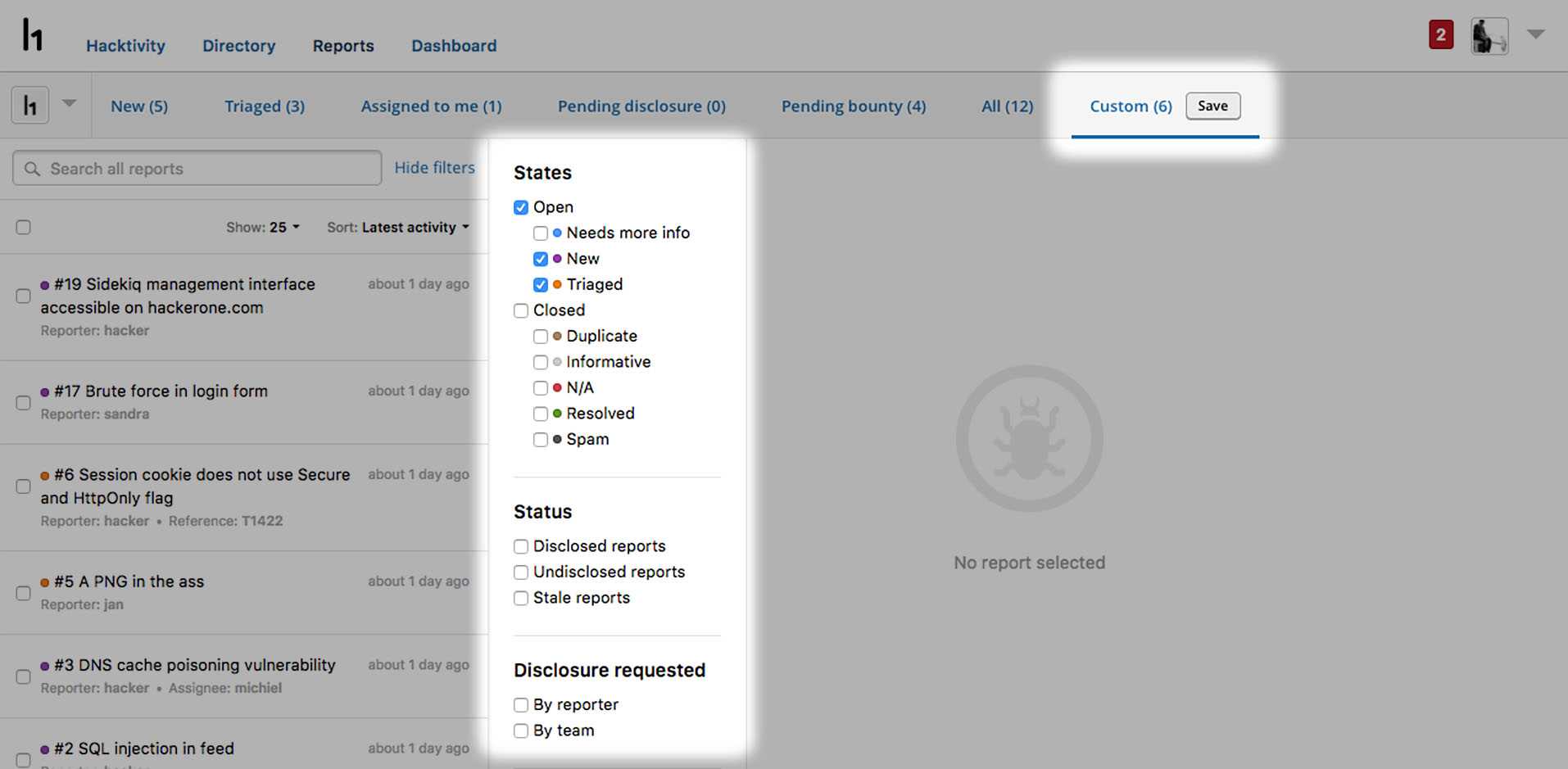The image size is (1568, 769).
Task: Click the user profile avatar
Action: (1489, 36)
